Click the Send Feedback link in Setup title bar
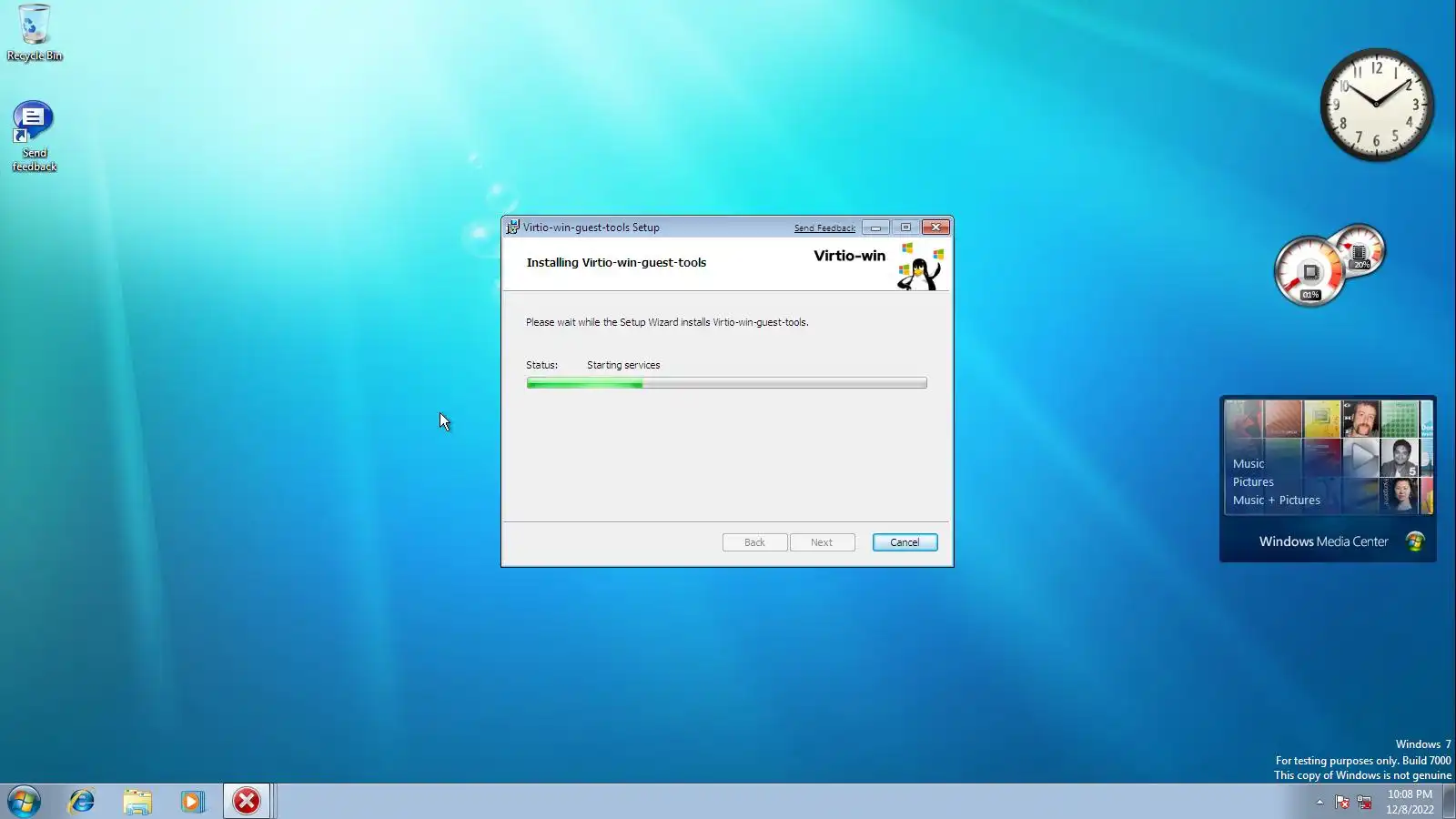 point(824,228)
